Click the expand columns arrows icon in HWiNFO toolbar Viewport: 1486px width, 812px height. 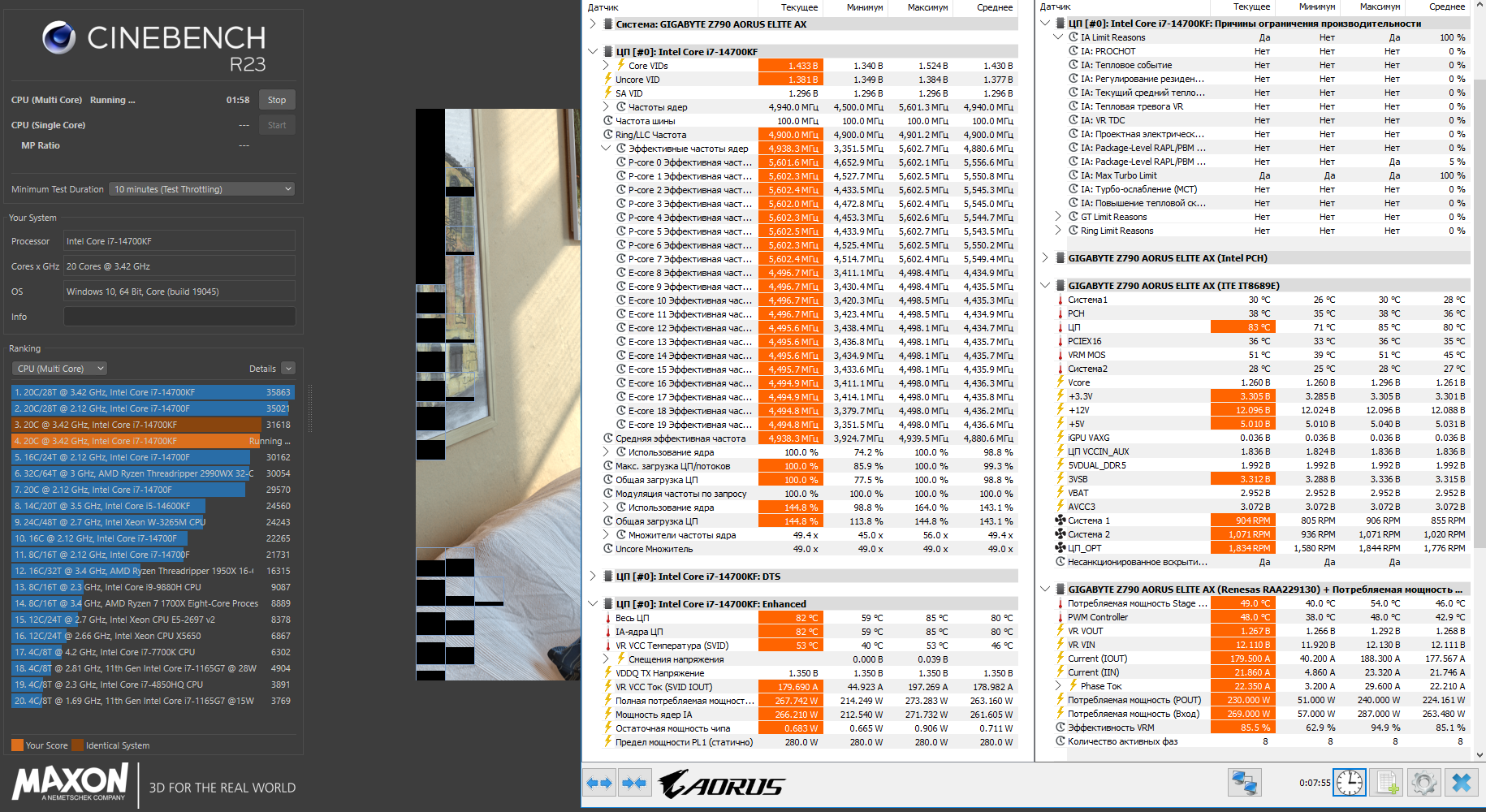click(x=599, y=783)
